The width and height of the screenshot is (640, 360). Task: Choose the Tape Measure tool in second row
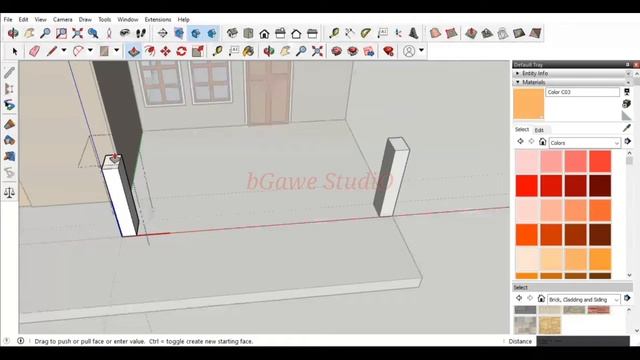(217, 51)
